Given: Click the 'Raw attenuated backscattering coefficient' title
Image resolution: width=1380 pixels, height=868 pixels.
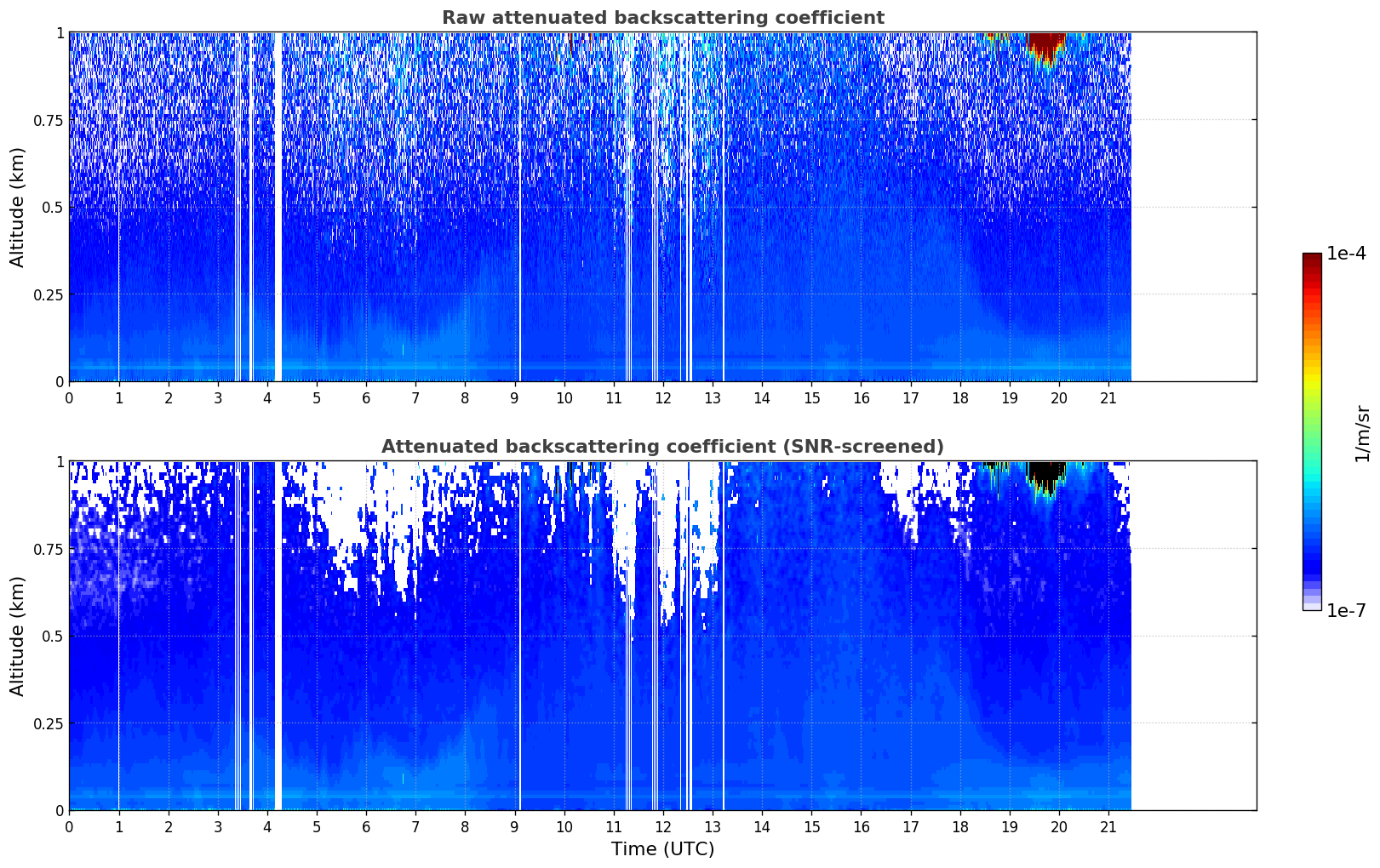Looking at the screenshot, I should (662, 18).
